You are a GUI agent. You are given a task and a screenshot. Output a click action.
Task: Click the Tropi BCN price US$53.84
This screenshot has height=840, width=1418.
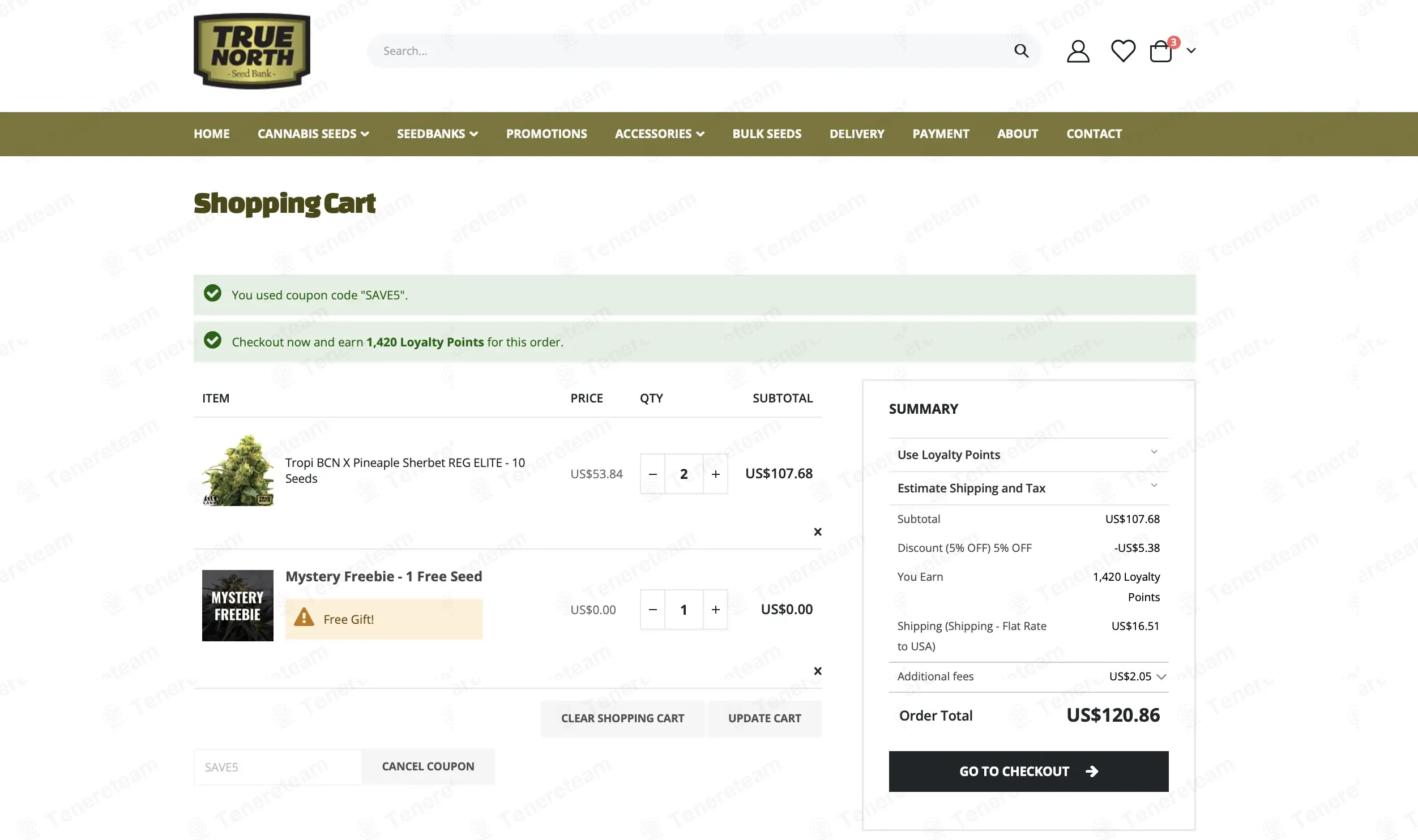click(x=596, y=474)
